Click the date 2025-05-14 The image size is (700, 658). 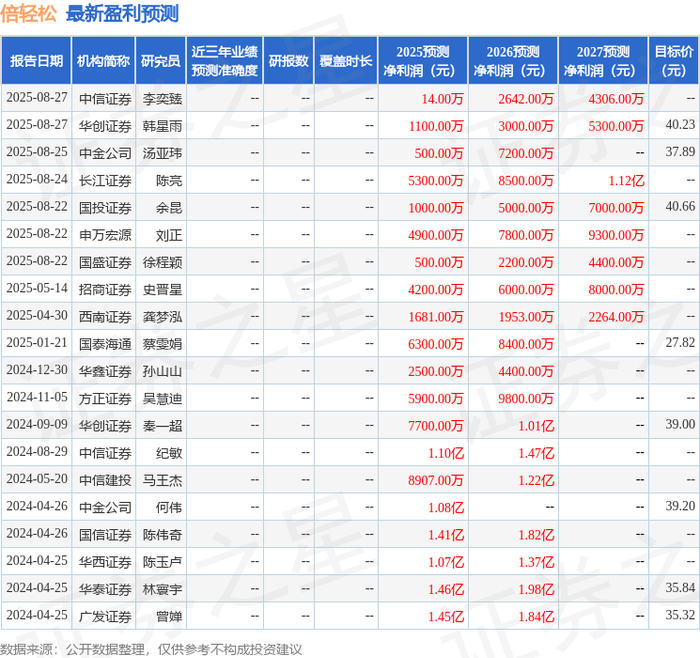[x=37, y=288]
